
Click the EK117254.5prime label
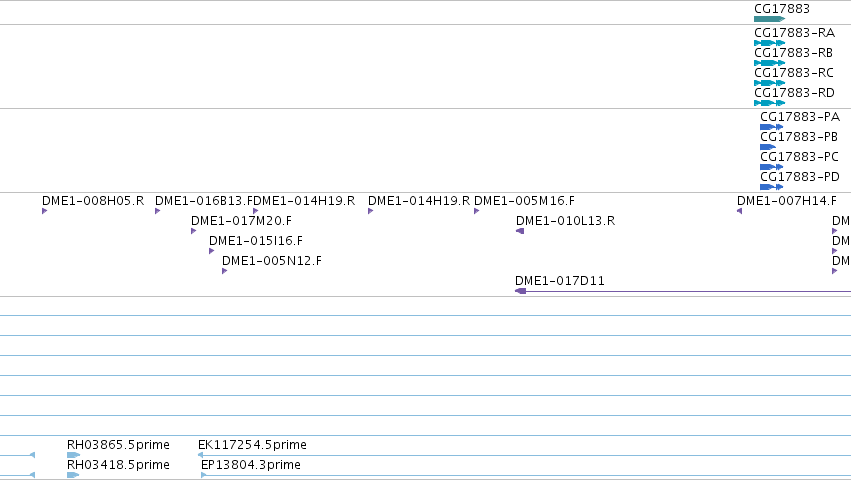(252, 445)
